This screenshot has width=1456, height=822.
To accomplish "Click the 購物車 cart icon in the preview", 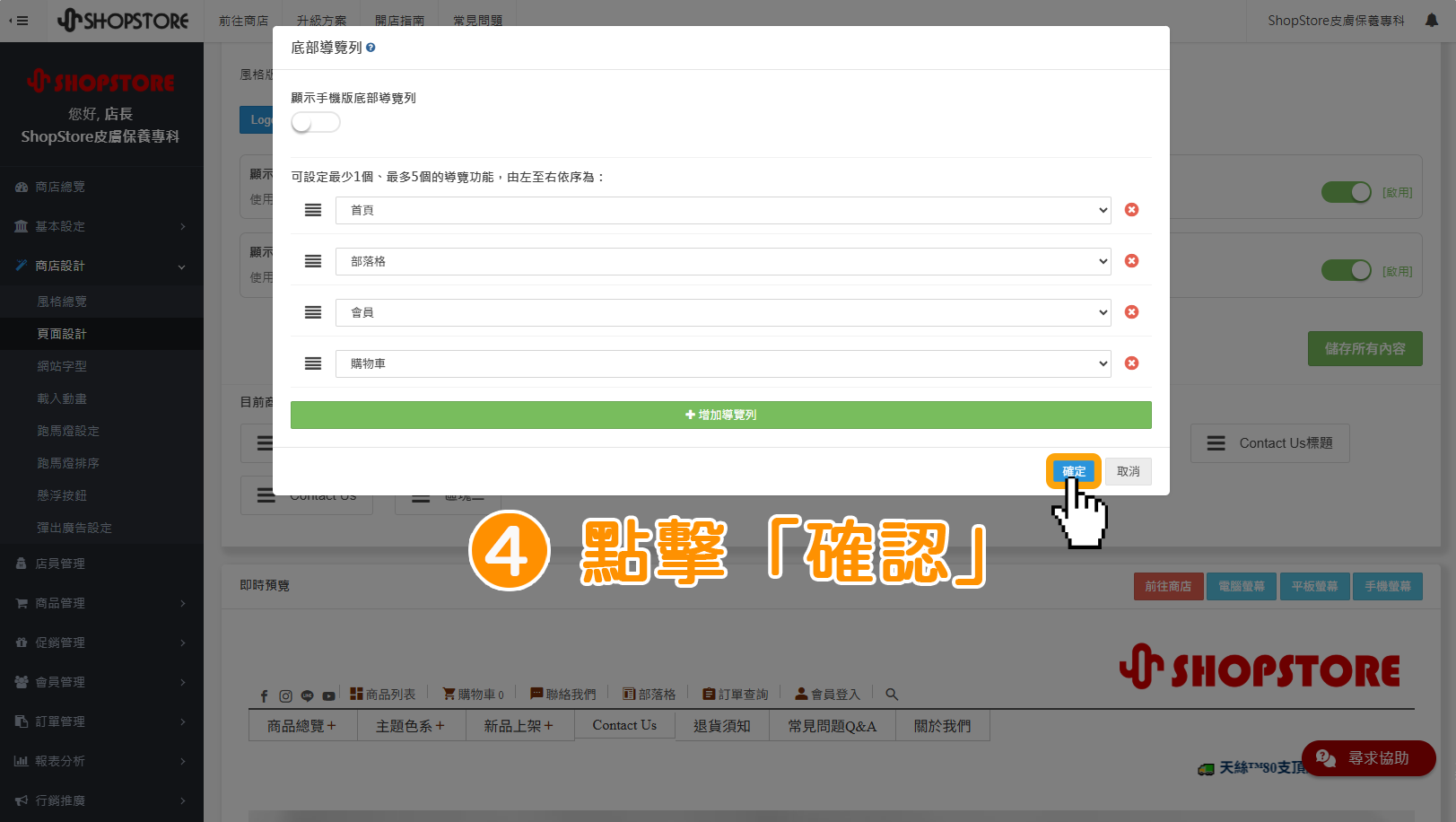I will pyautogui.click(x=449, y=694).
